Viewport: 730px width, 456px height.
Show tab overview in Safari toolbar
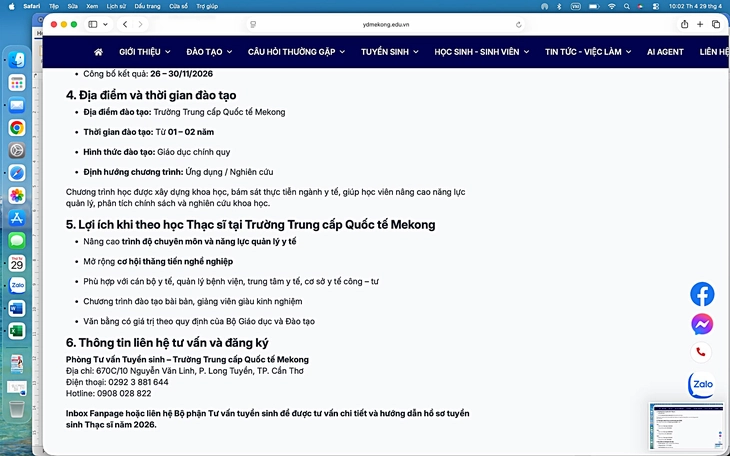pyautogui.click(x=716, y=24)
